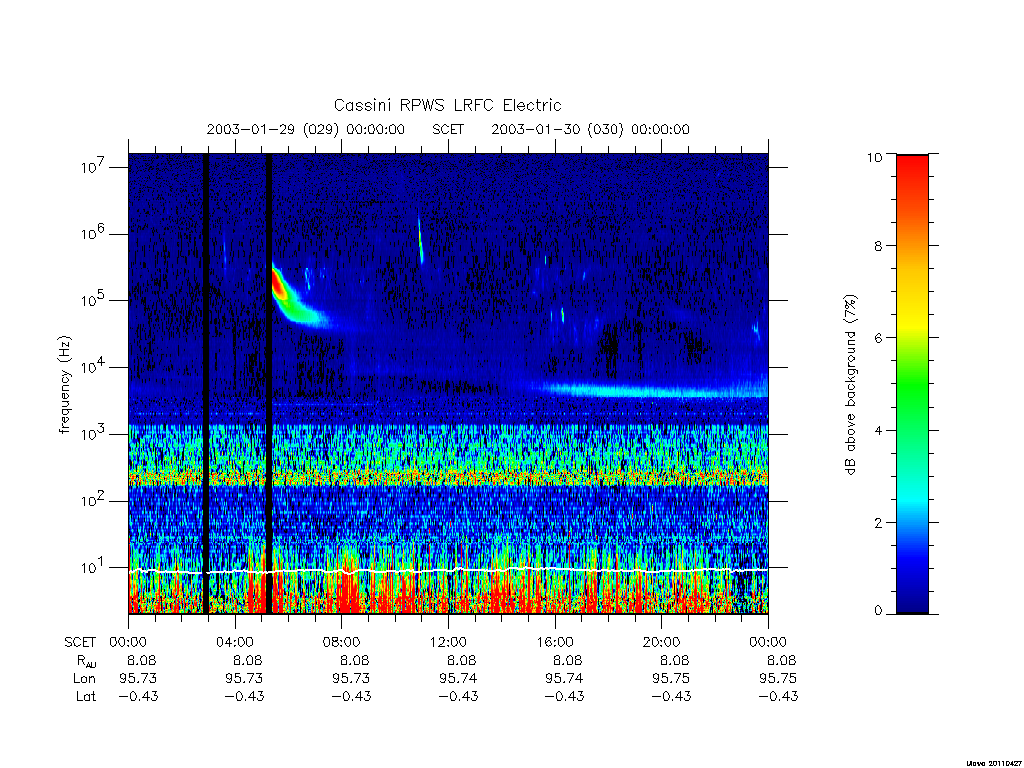The width and height of the screenshot is (1024, 768).
Task: Click the colorbar tick label 4
Action: pyautogui.click(x=878, y=430)
